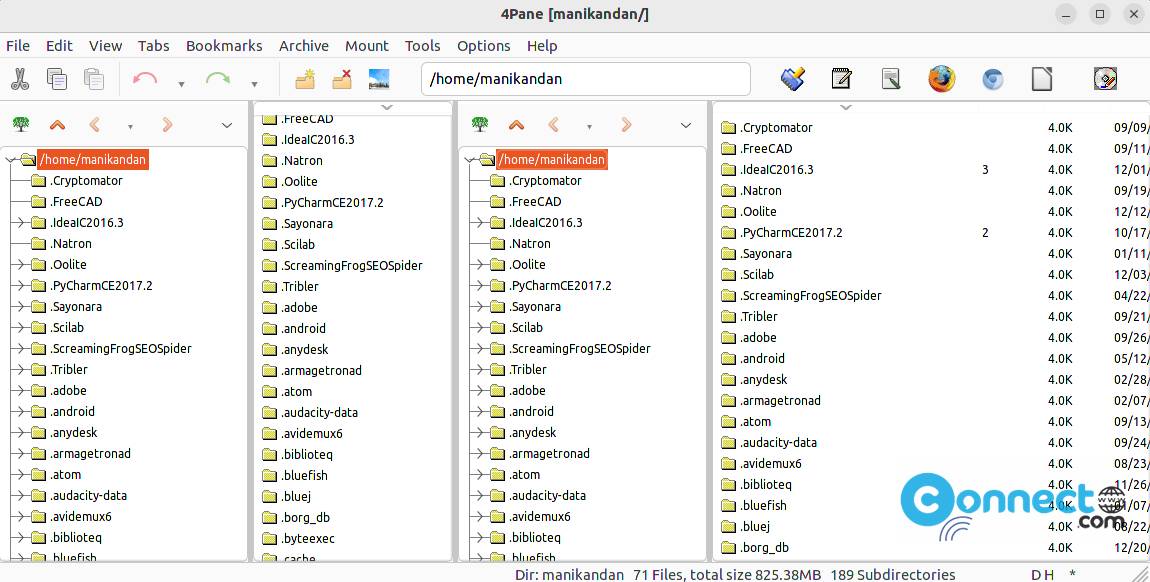Select .Tribler in third pane tree
The image size is (1150, 582).
(x=527, y=370)
